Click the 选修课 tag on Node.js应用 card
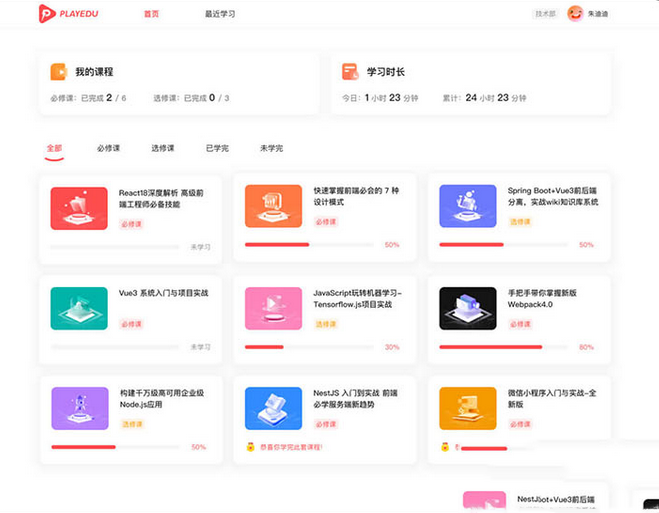The width and height of the screenshot is (659, 513). point(132,424)
